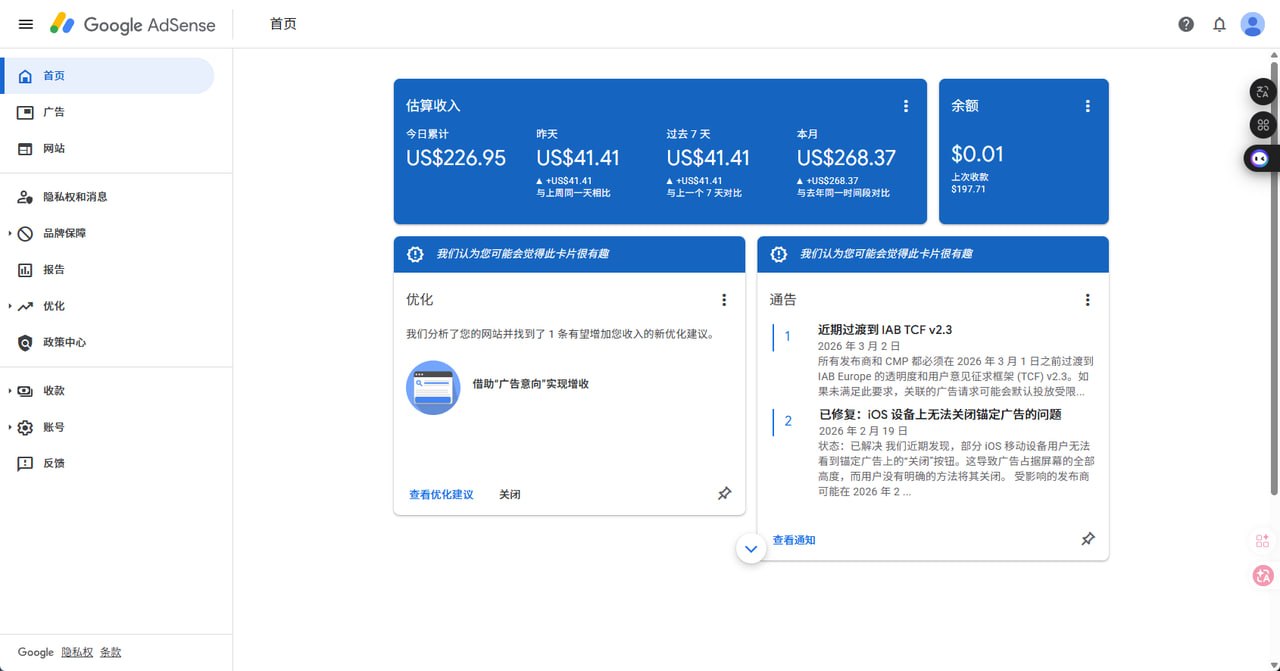Click the pink round translate widget icon

coord(1263,575)
